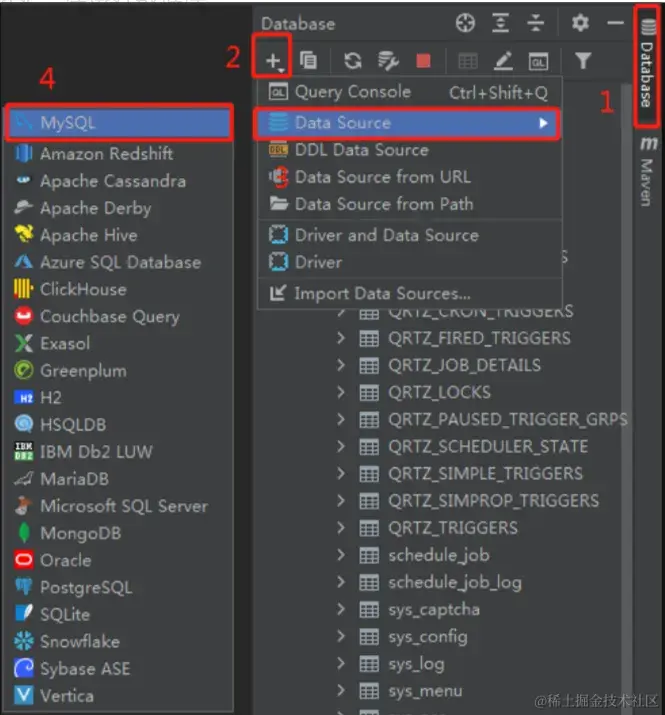
Task: Click the Collapse All icon
Action: [x=535, y=22]
